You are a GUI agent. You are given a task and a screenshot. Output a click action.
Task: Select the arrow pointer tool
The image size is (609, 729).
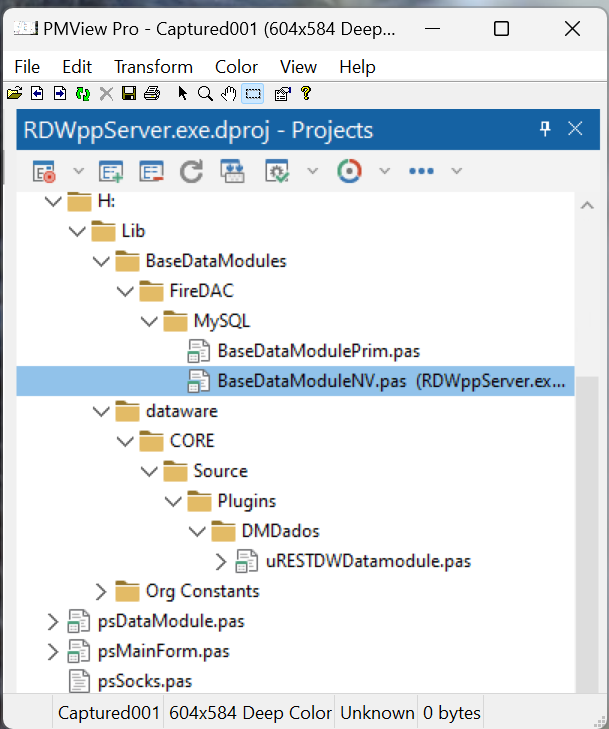coord(183,94)
